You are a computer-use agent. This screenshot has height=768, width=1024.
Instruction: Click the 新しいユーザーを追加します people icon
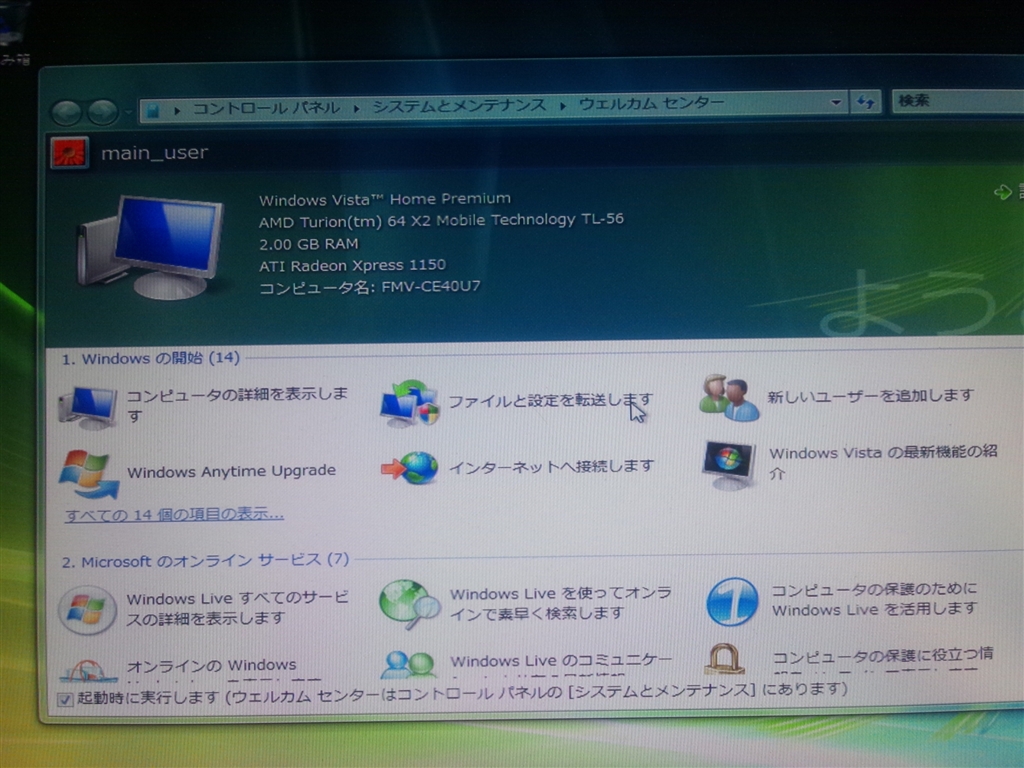[x=729, y=398]
